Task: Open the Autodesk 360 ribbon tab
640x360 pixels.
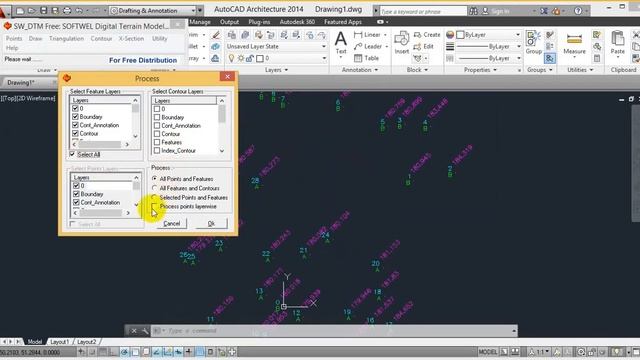Action: click(x=297, y=22)
